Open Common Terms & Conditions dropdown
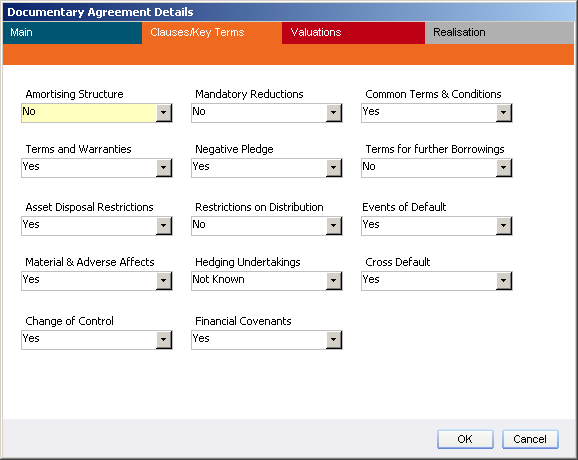578x460 pixels. (504, 112)
